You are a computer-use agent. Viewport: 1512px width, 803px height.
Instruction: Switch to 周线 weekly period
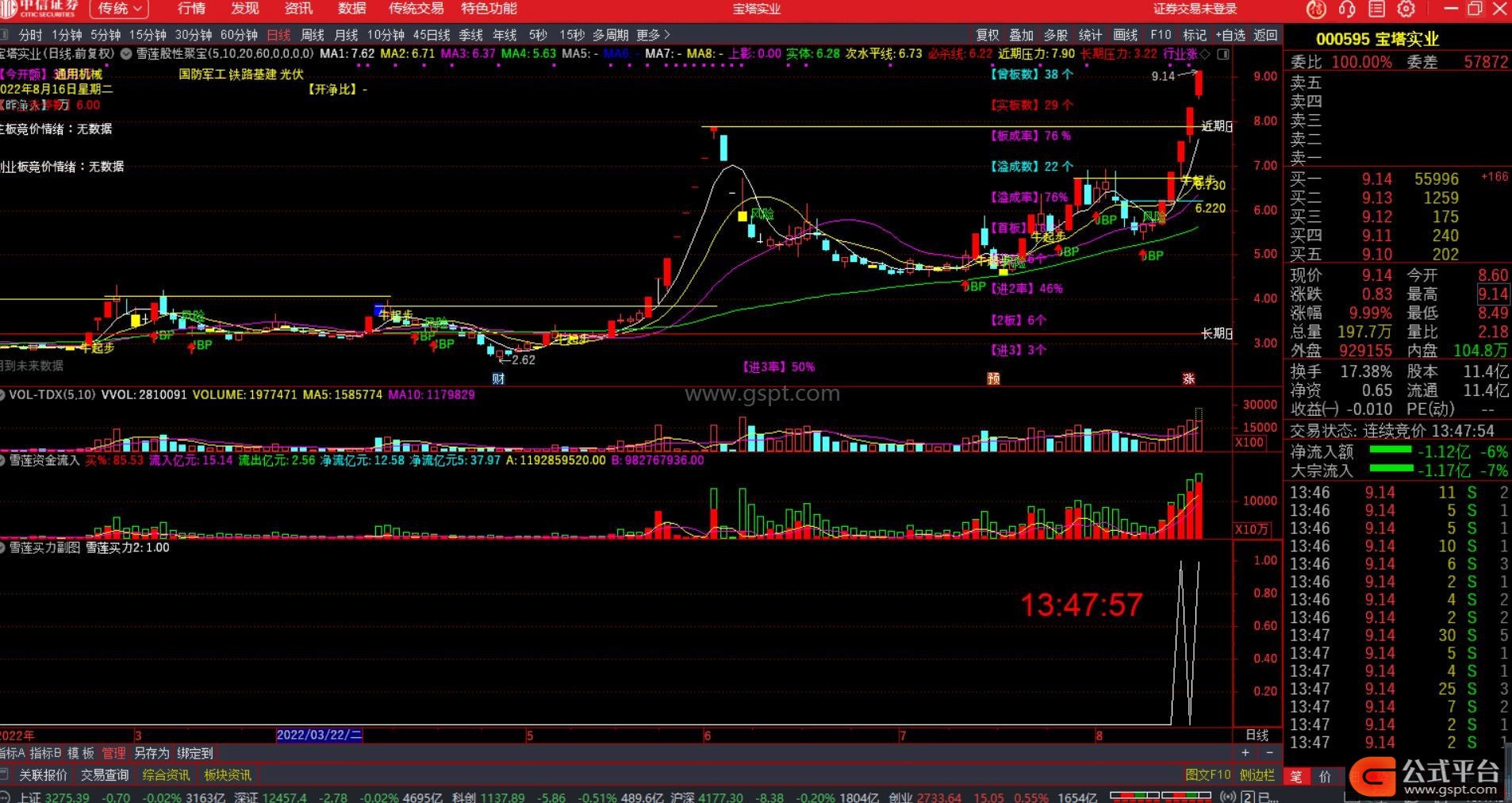click(313, 35)
